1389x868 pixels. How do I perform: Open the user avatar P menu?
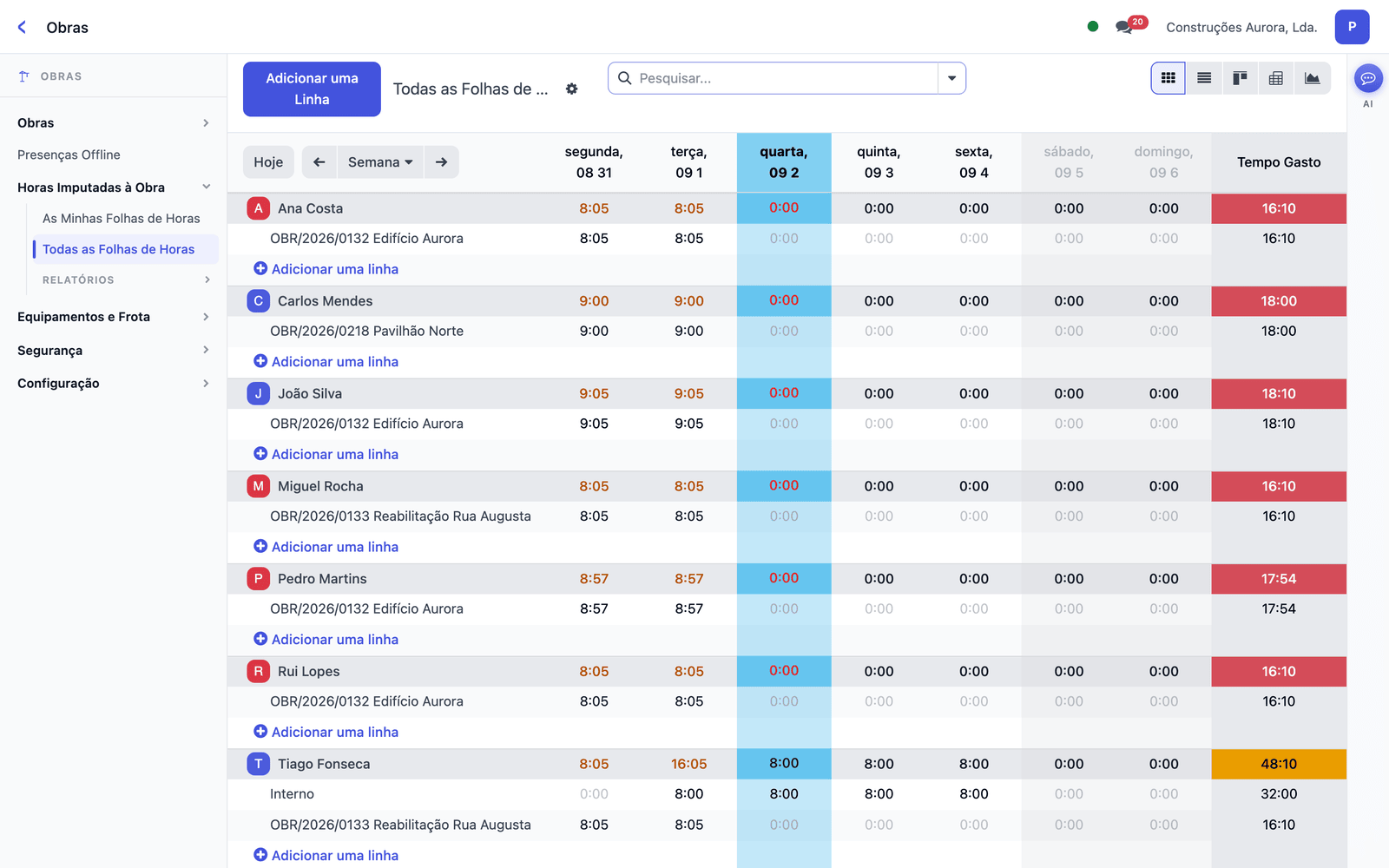[1352, 27]
